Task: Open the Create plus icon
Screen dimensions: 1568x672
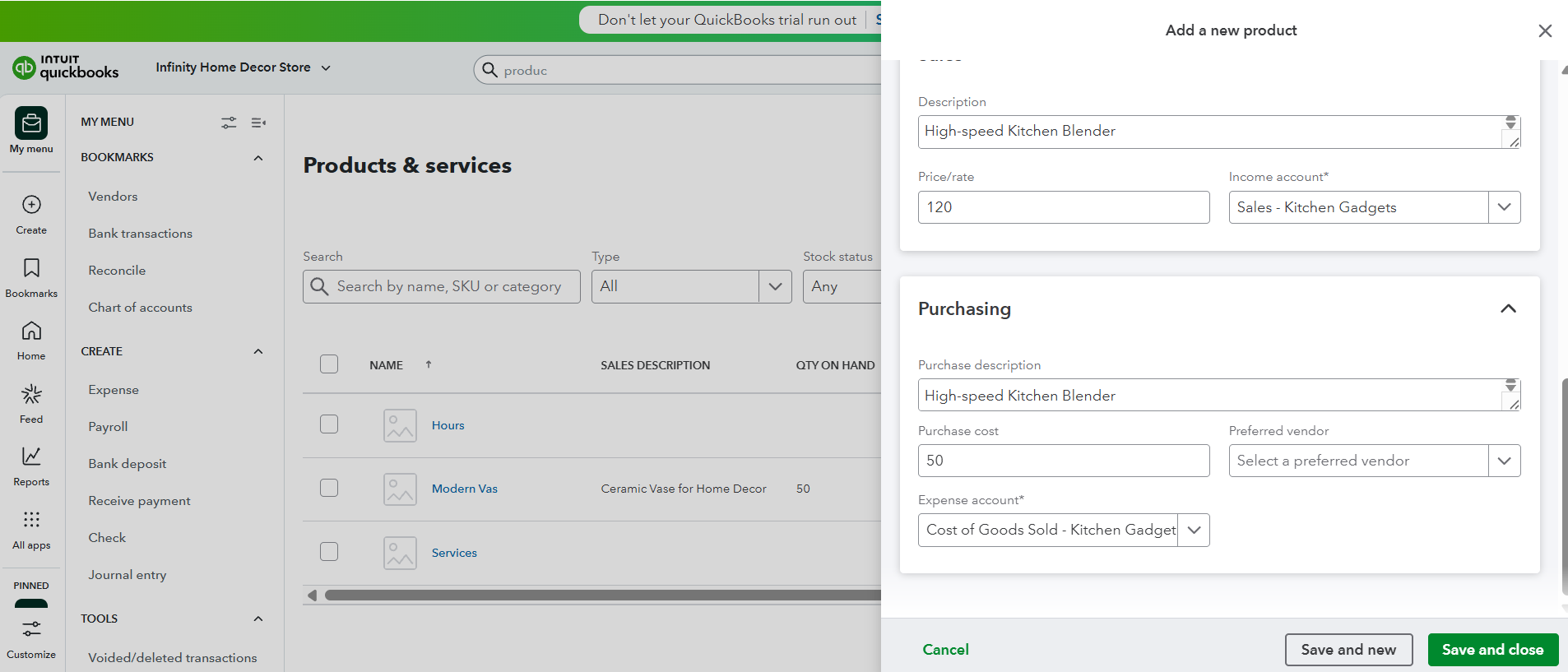Action: [31, 205]
